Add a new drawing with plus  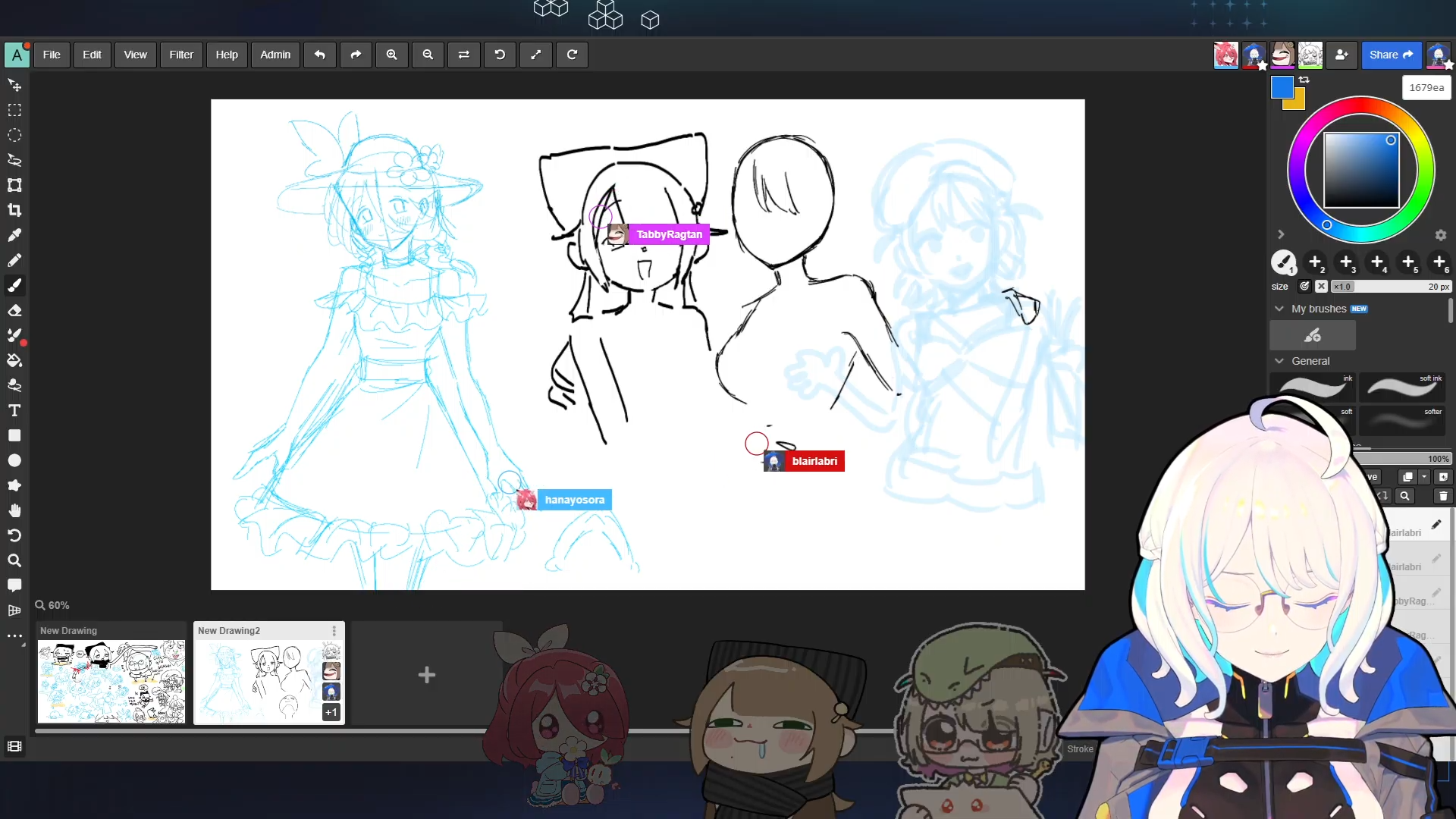click(x=426, y=675)
